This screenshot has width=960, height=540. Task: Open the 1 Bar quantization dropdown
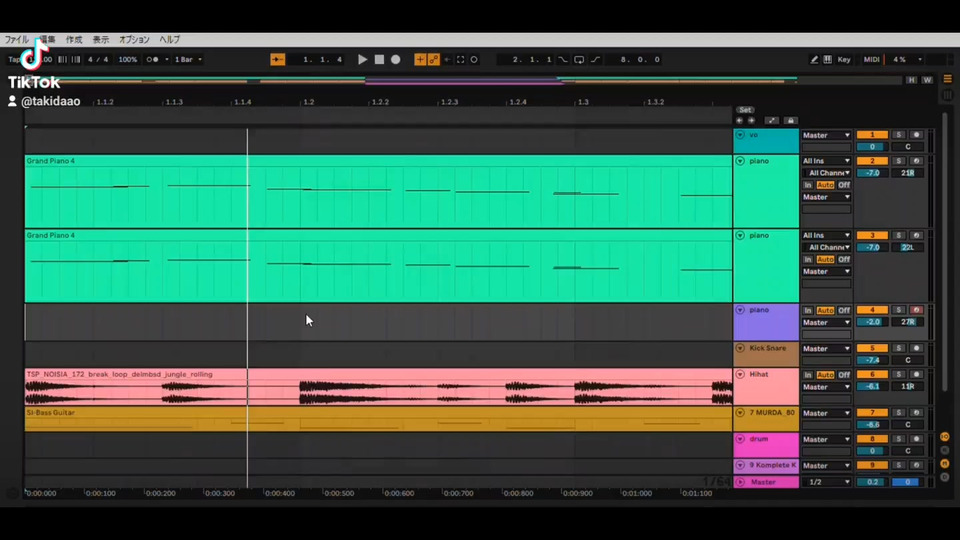point(188,59)
